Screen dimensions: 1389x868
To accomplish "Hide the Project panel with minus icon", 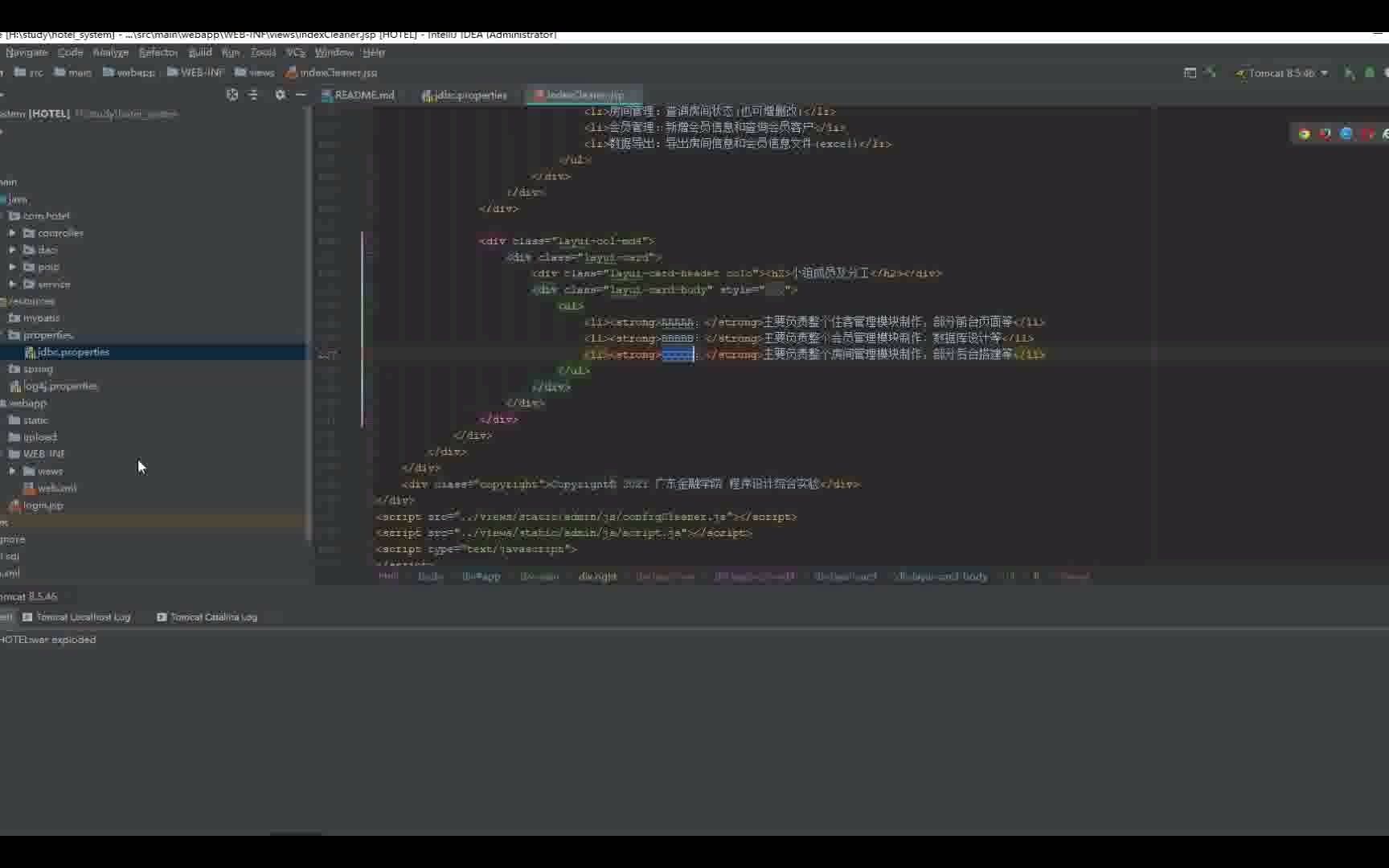I will click(x=301, y=95).
